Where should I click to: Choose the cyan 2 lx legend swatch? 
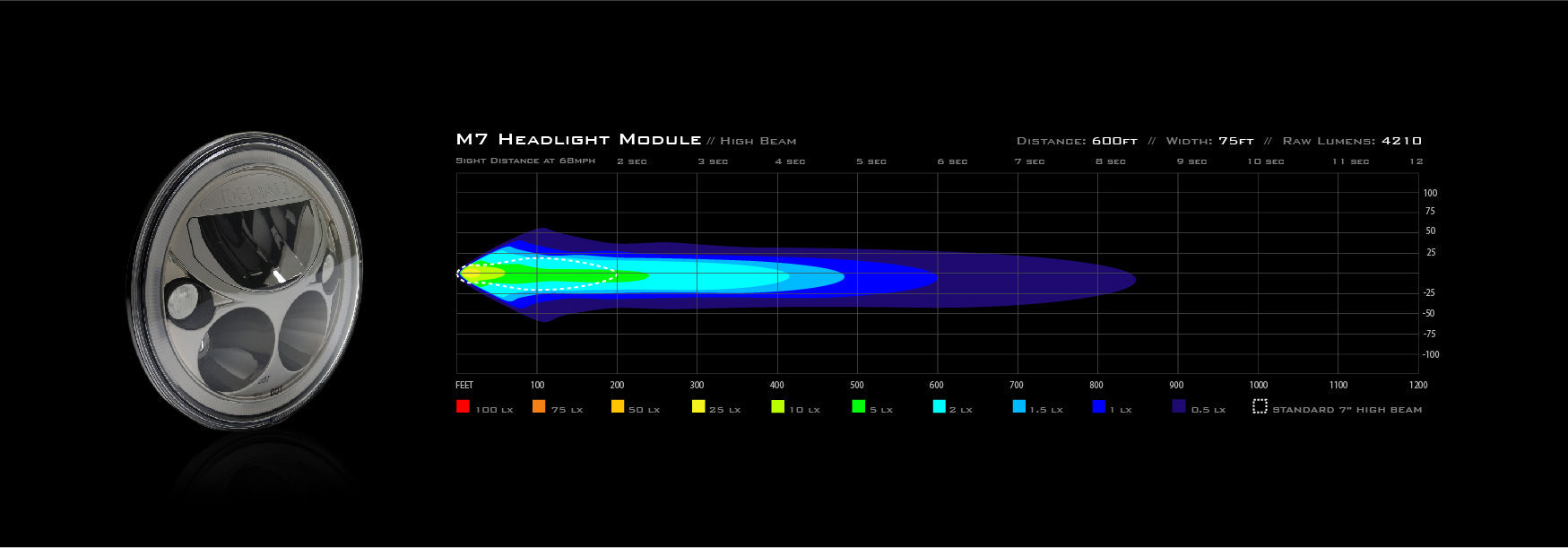[939, 406]
